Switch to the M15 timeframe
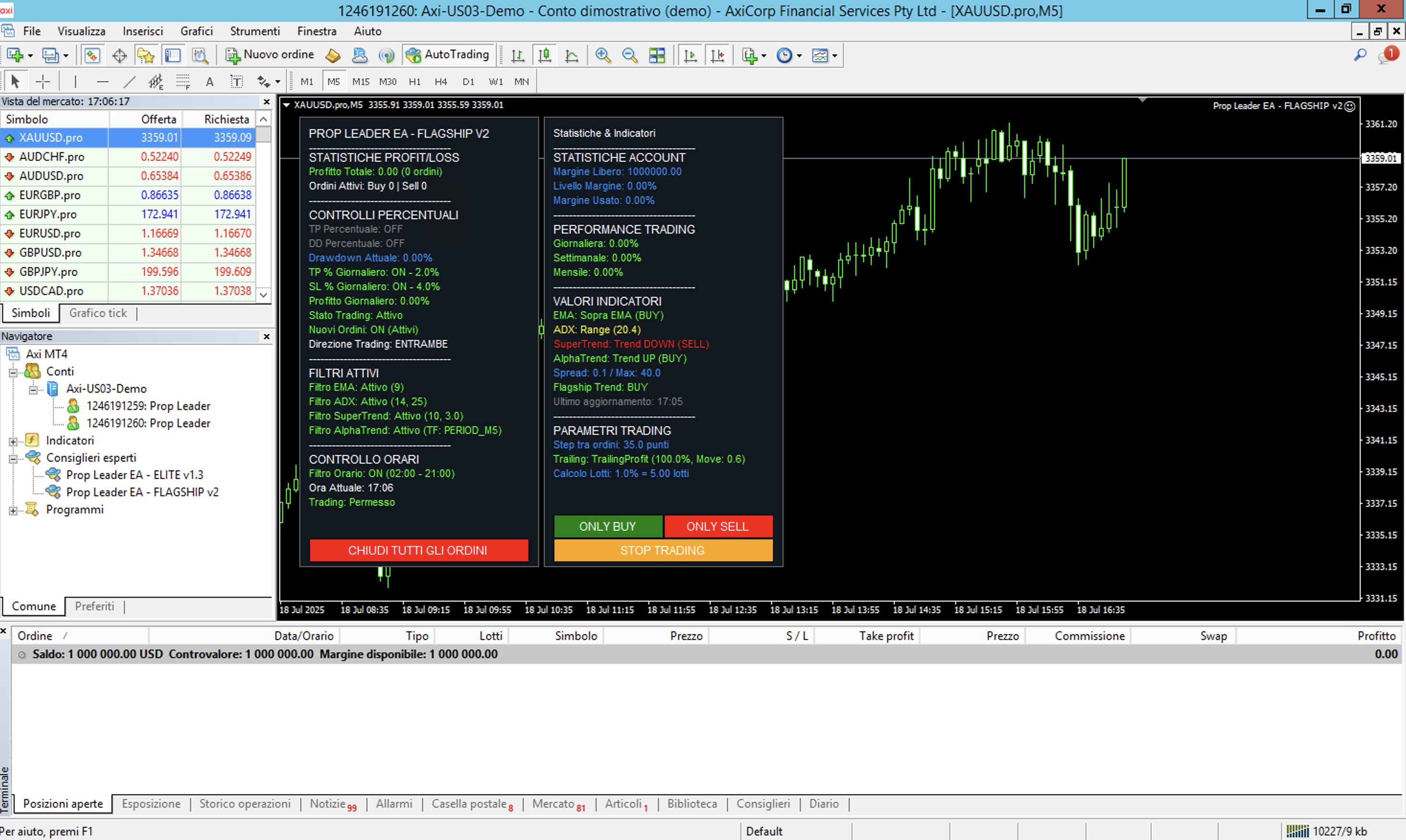The height and width of the screenshot is (840, 1406). (361, 82)
